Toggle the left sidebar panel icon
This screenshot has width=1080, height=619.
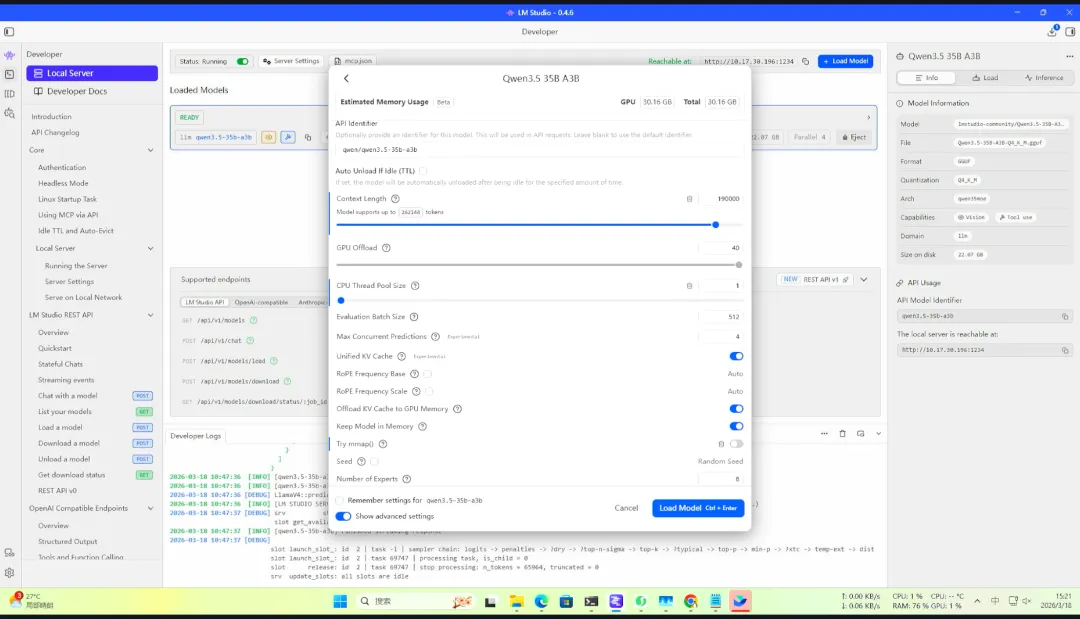[x=9, y=32]
